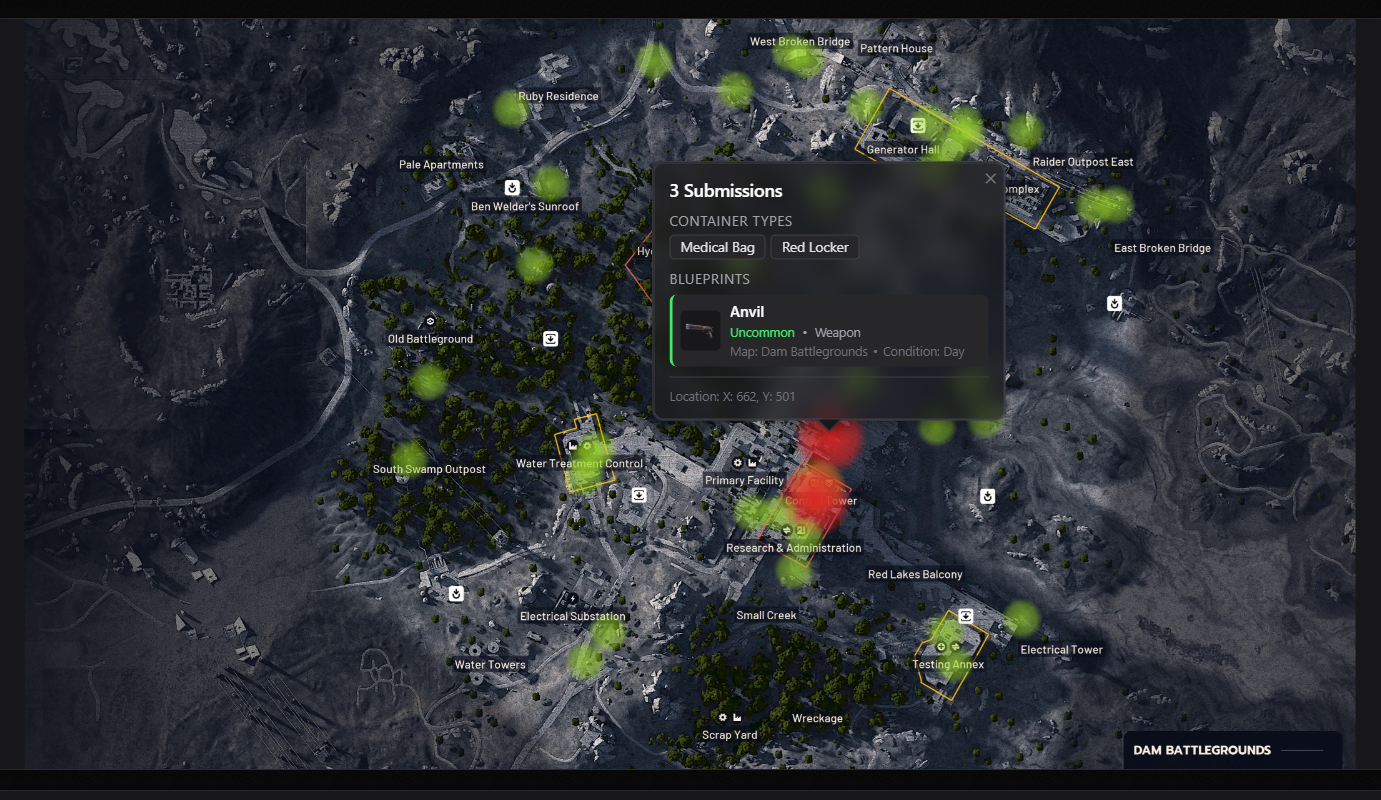
Task: Click the red heat spot under the popup pointer
Action: (830, 441)
